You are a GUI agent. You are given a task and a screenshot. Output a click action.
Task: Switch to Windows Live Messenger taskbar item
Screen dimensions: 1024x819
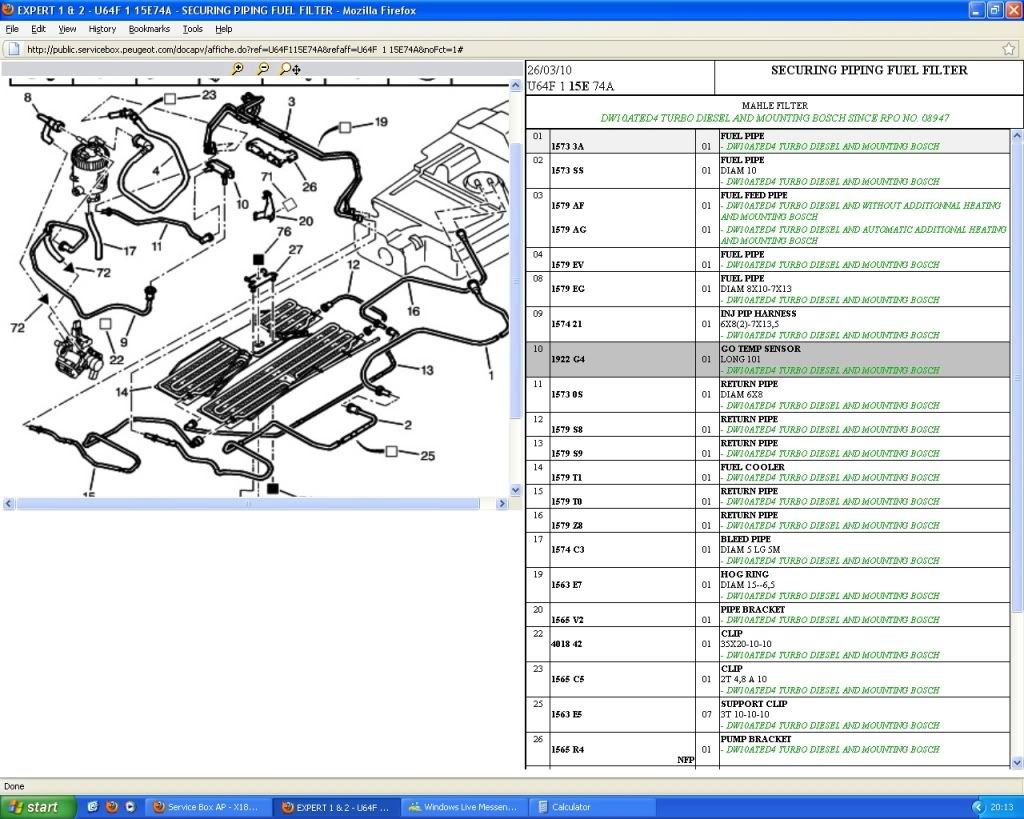pos(462,806)
